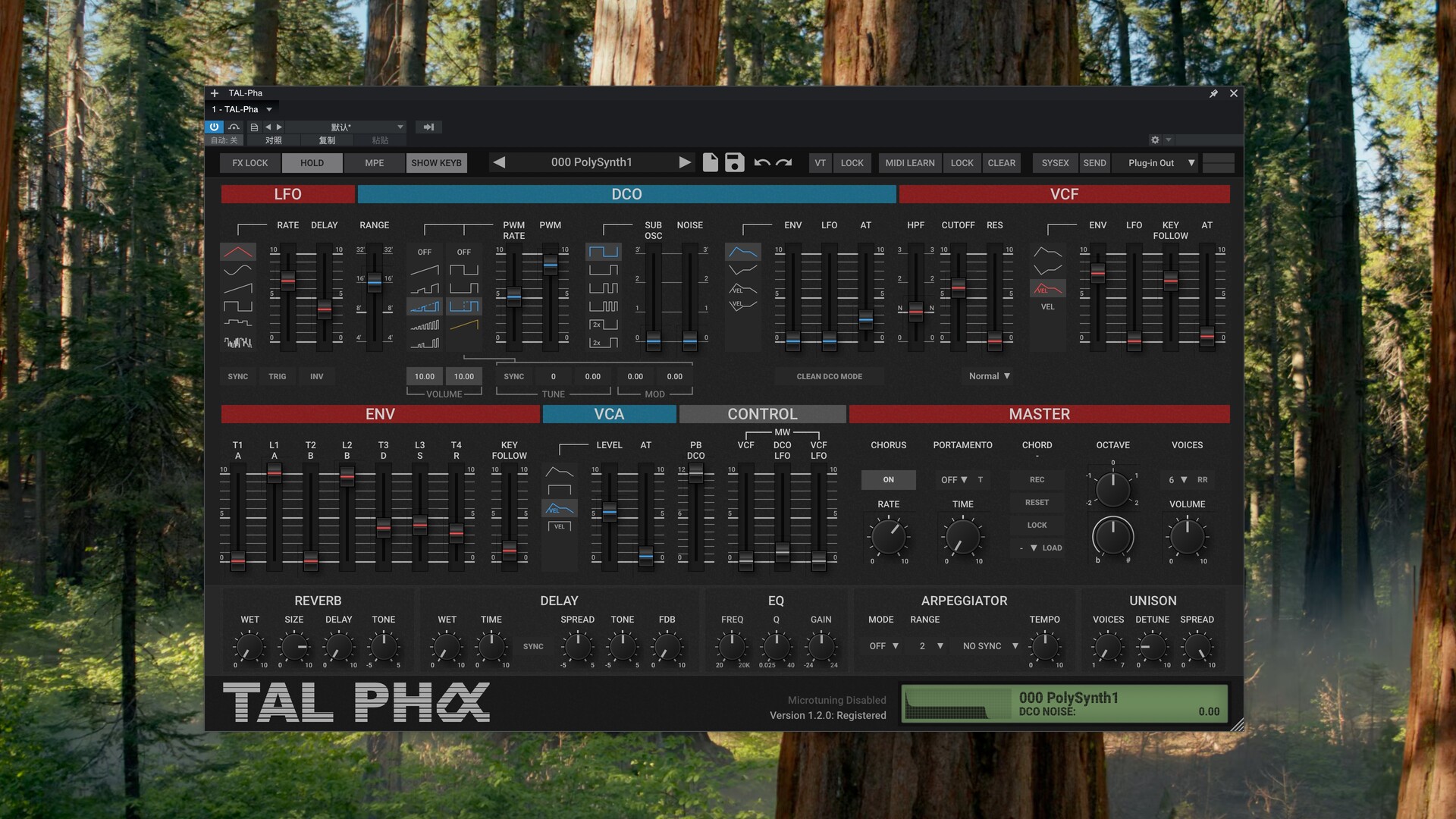Select the DCO inverted envelope mode icon

pos(743,270)
